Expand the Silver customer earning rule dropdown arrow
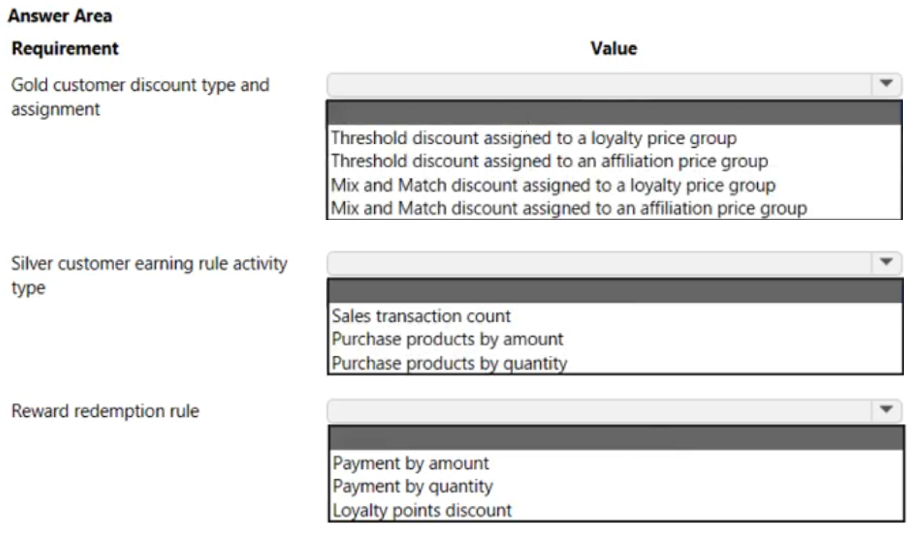 pyautogui.click(x=886, y=262)
